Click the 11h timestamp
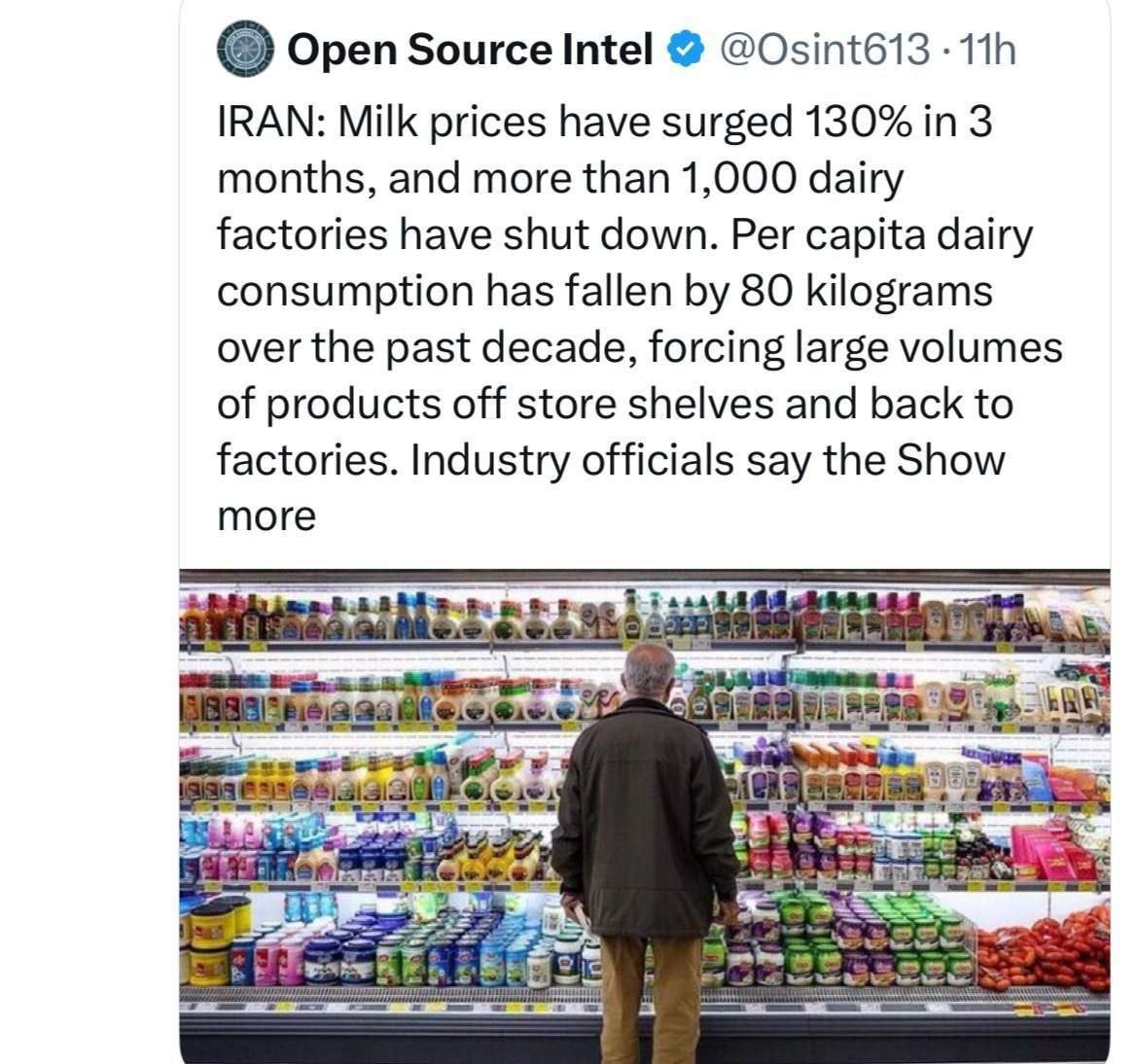 [986, 50]
